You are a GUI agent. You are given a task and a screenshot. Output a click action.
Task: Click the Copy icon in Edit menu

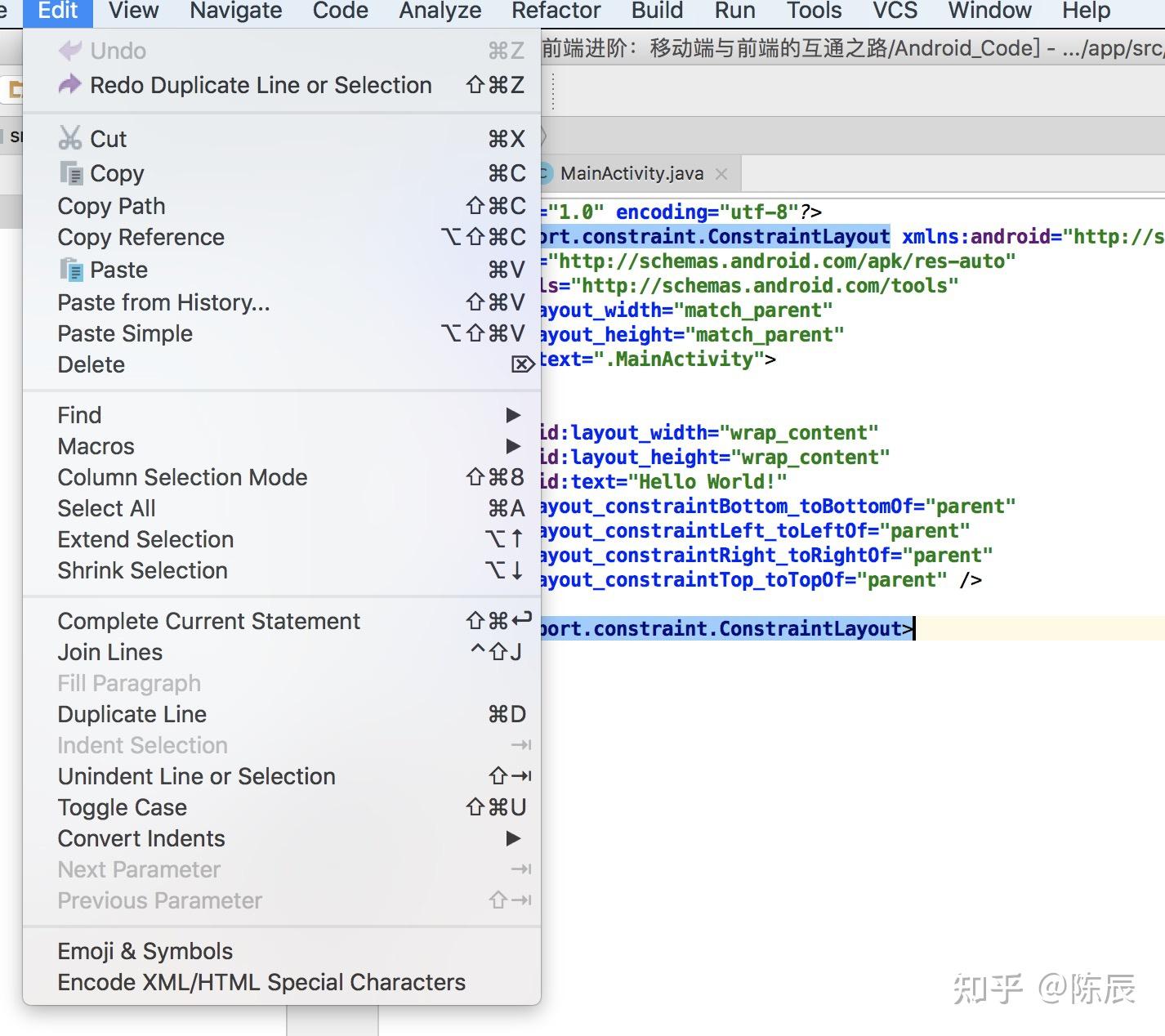pos(71,172)
